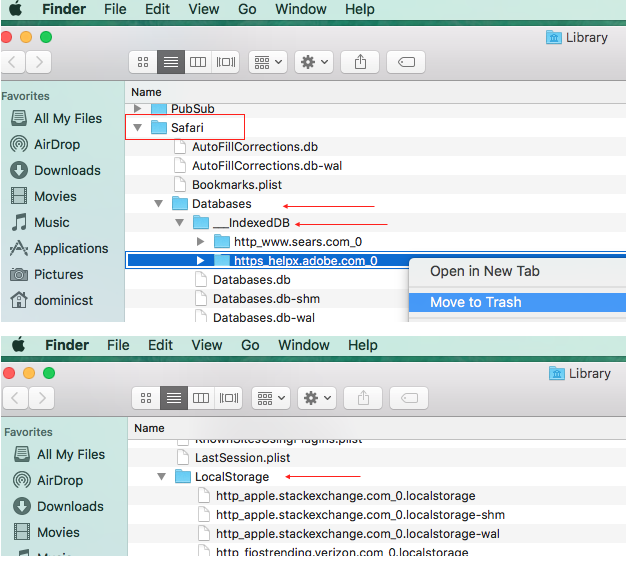Open Applications in the top Finder sidebar

click(59, 248)
